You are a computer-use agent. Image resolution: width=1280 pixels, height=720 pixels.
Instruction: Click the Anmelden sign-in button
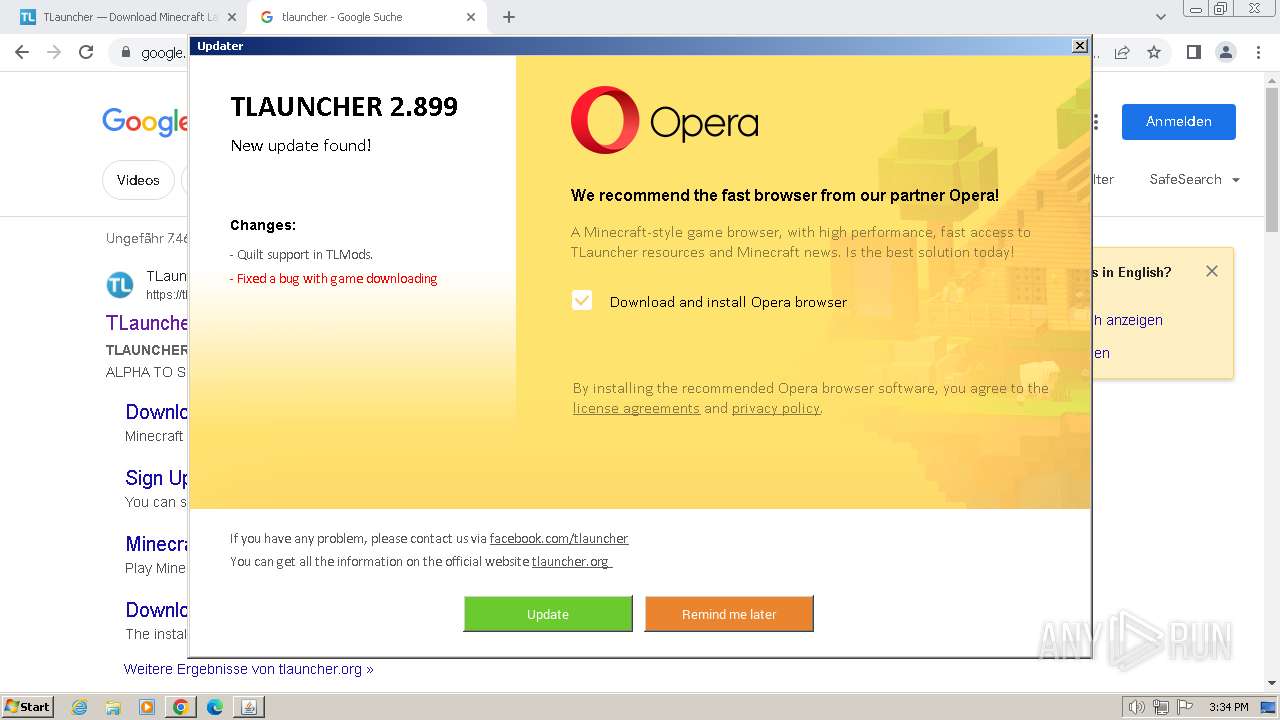[x=1178, y=121]
